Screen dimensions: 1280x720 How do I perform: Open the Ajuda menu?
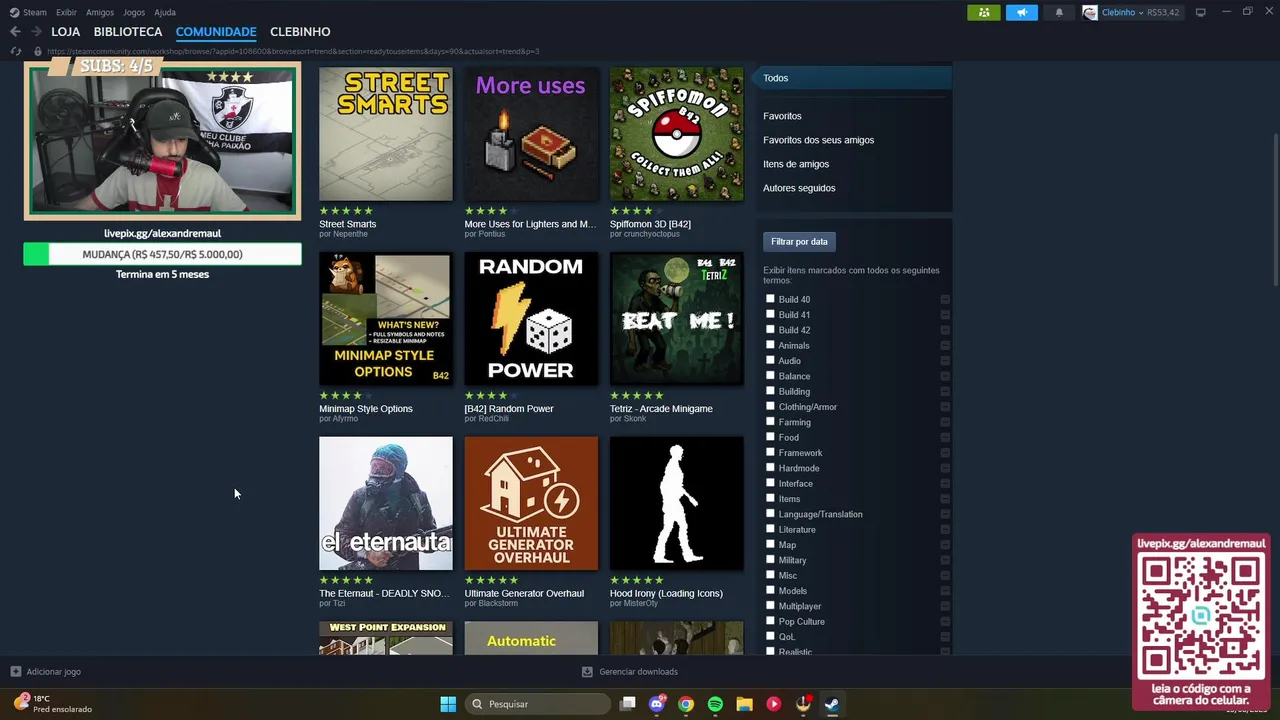[x=165, y=13]
